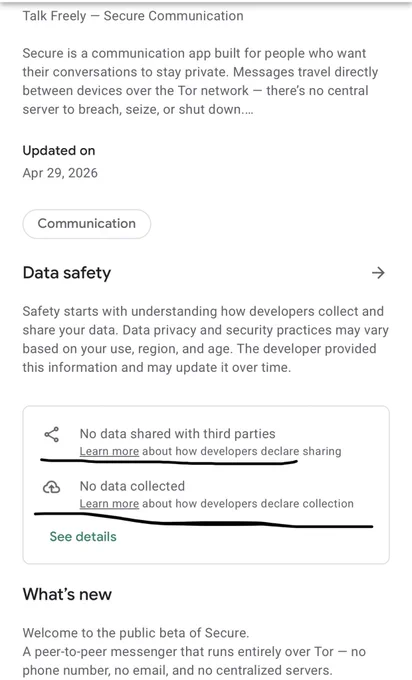Tap the about how developers declare collection text
This screenshot has width=412, height=680.
248,504
